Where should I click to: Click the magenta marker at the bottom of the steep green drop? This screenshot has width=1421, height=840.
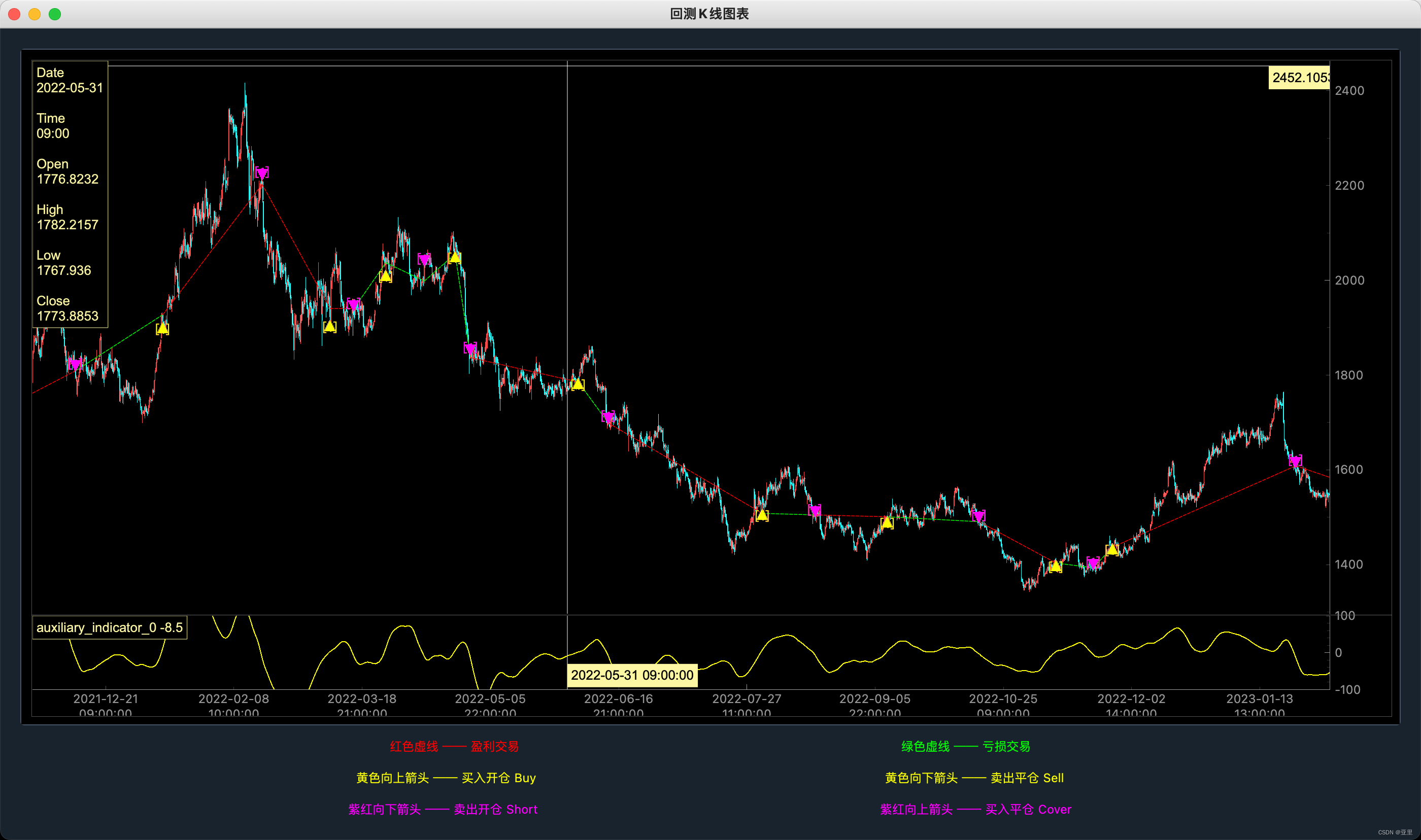tap(470, 348)
